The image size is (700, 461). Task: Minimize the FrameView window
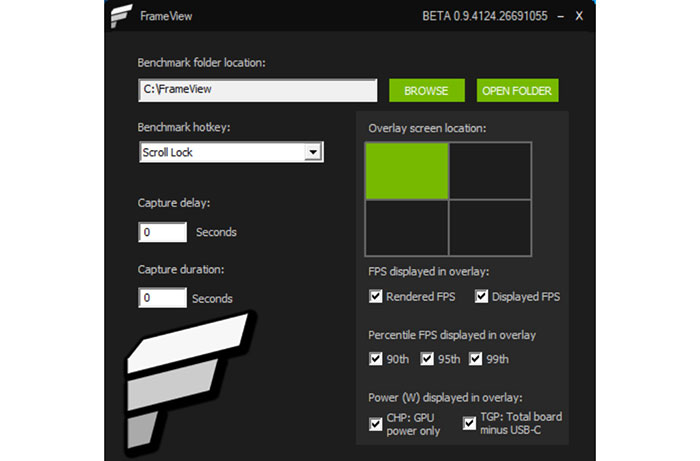tap(561, 17)
